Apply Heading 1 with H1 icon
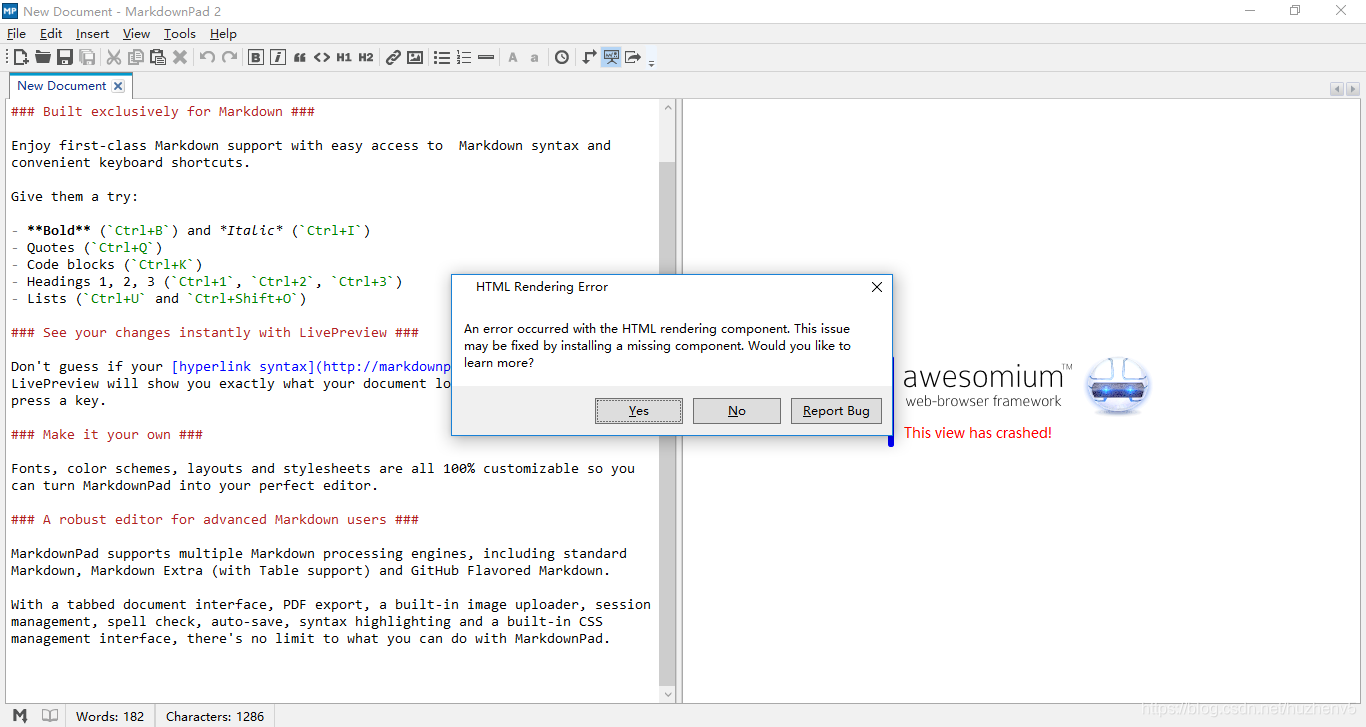This screenshot has height=727, width=1366. (x=344, y=57)
